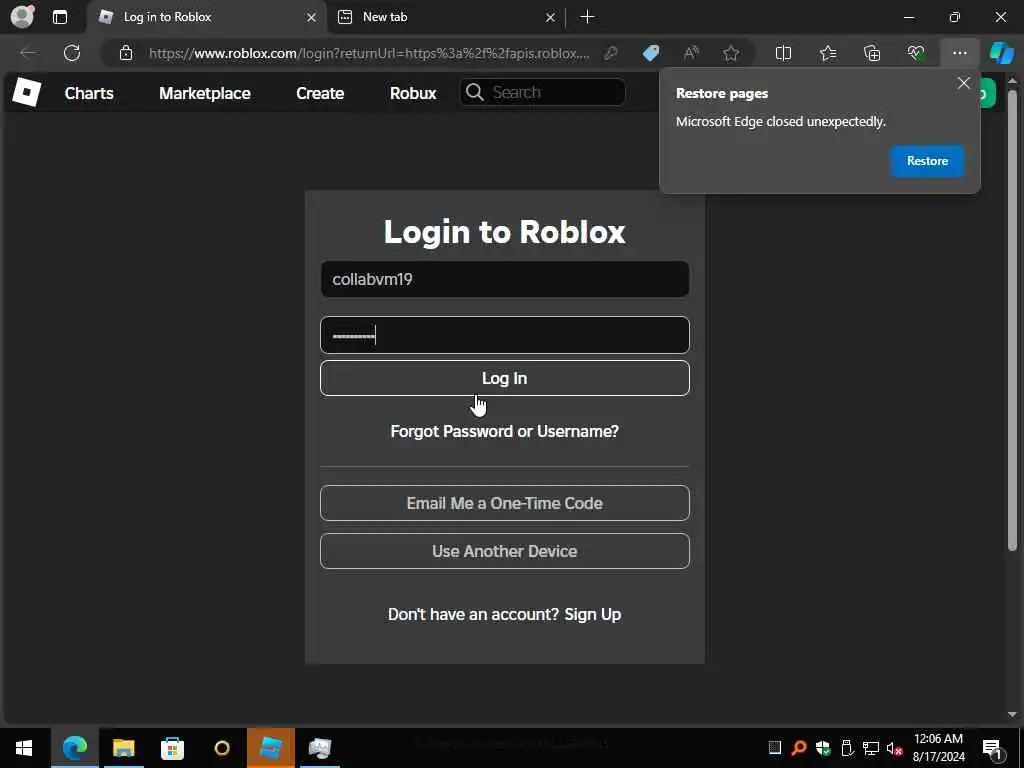Viewport: 1024px width, 768px height.
Task: Close the New tab tab
Action: pyautogui.click(x=550, y=18)
